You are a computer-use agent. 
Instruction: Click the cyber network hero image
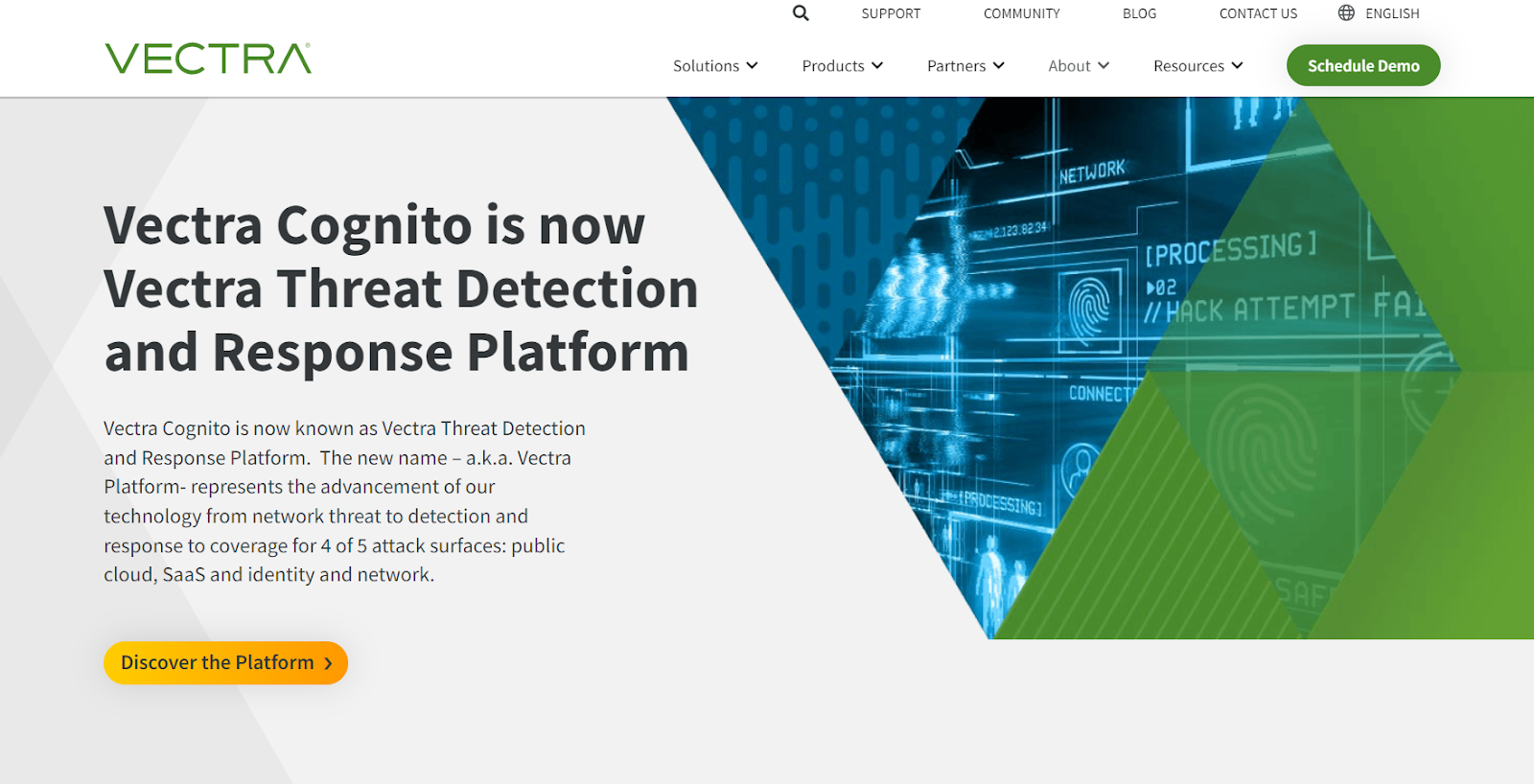1100,368
